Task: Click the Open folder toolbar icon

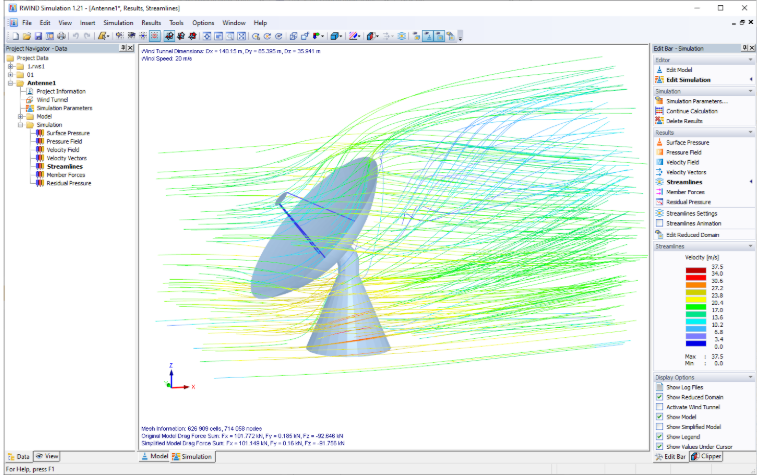Action: tap(27, 36)
